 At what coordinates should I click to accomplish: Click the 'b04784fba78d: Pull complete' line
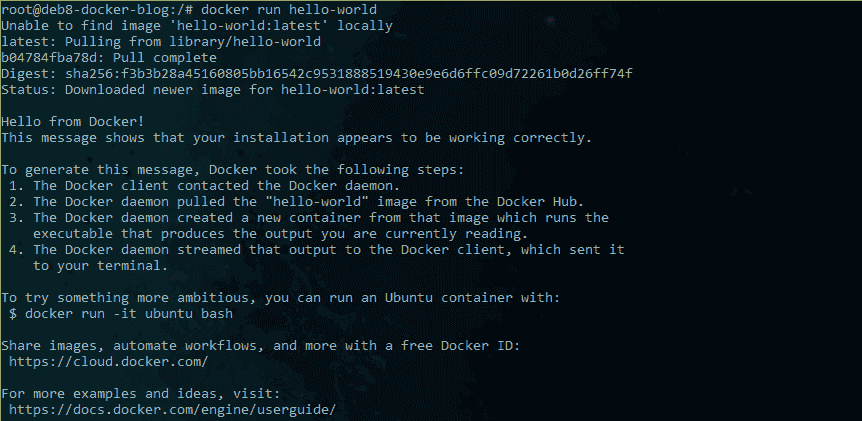pyautogui.click(x=109, y=58)
